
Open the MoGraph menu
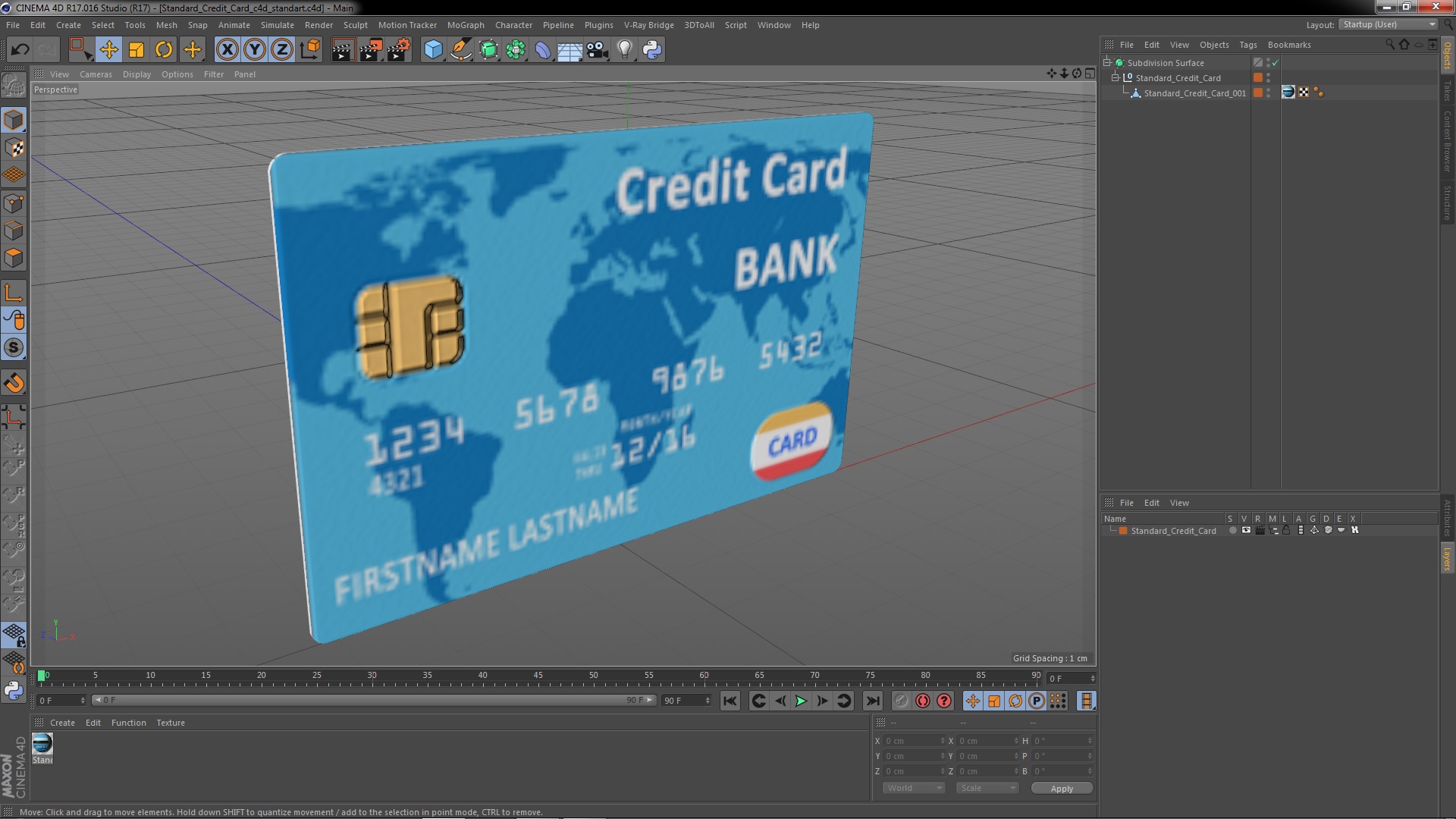tap(465, 25)
